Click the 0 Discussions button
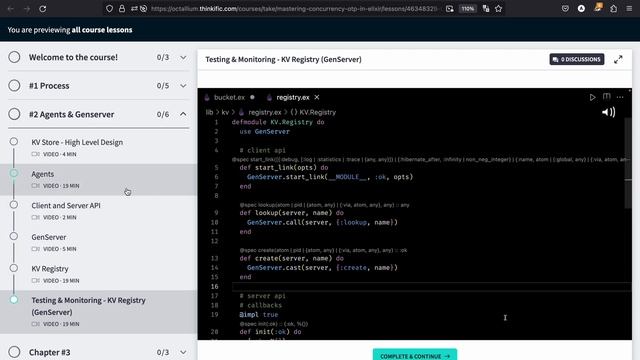The image size is (640, 360). pyautogui.click(x=577, y=60)
